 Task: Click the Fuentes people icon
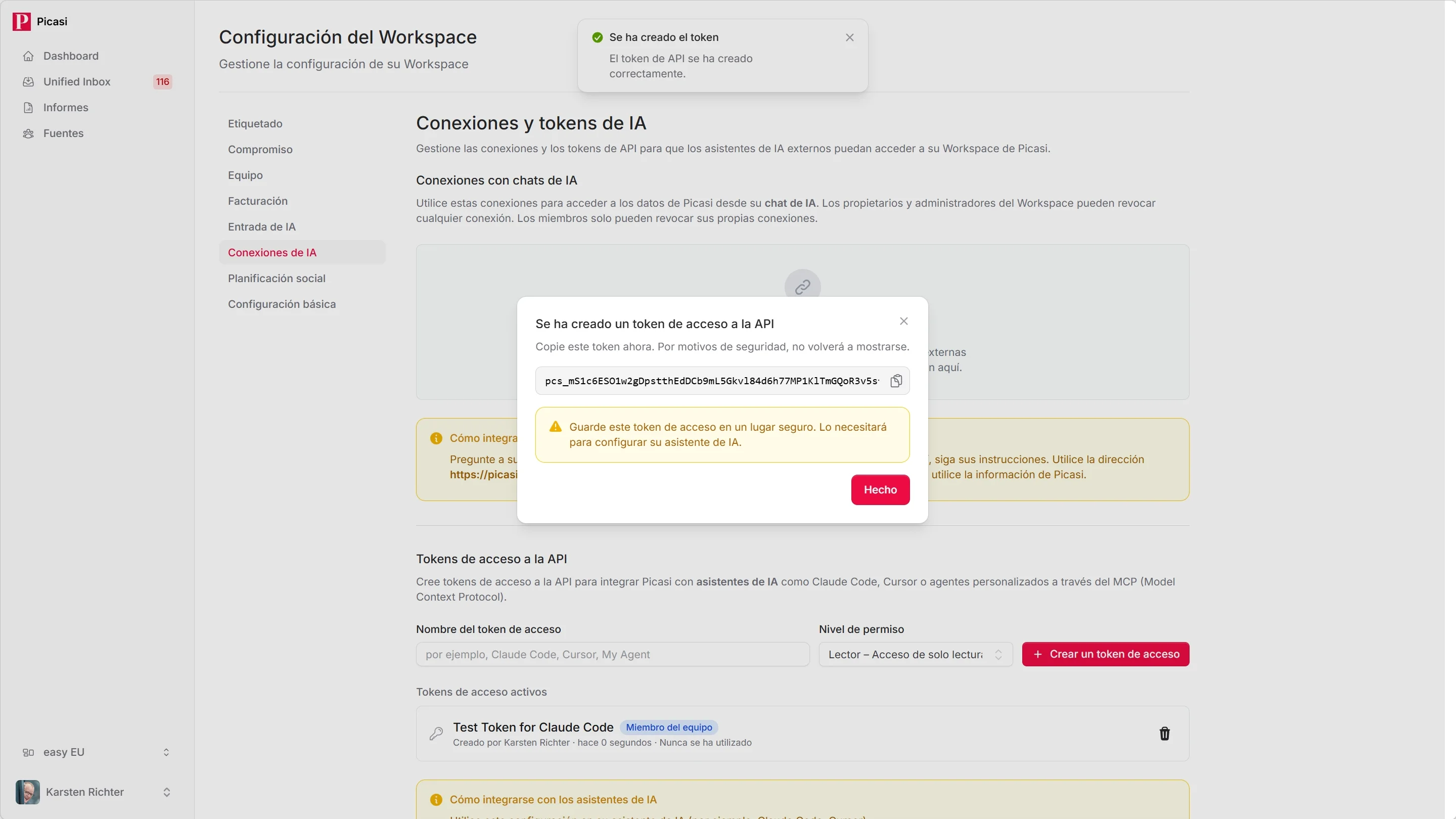tap(28, 133)
